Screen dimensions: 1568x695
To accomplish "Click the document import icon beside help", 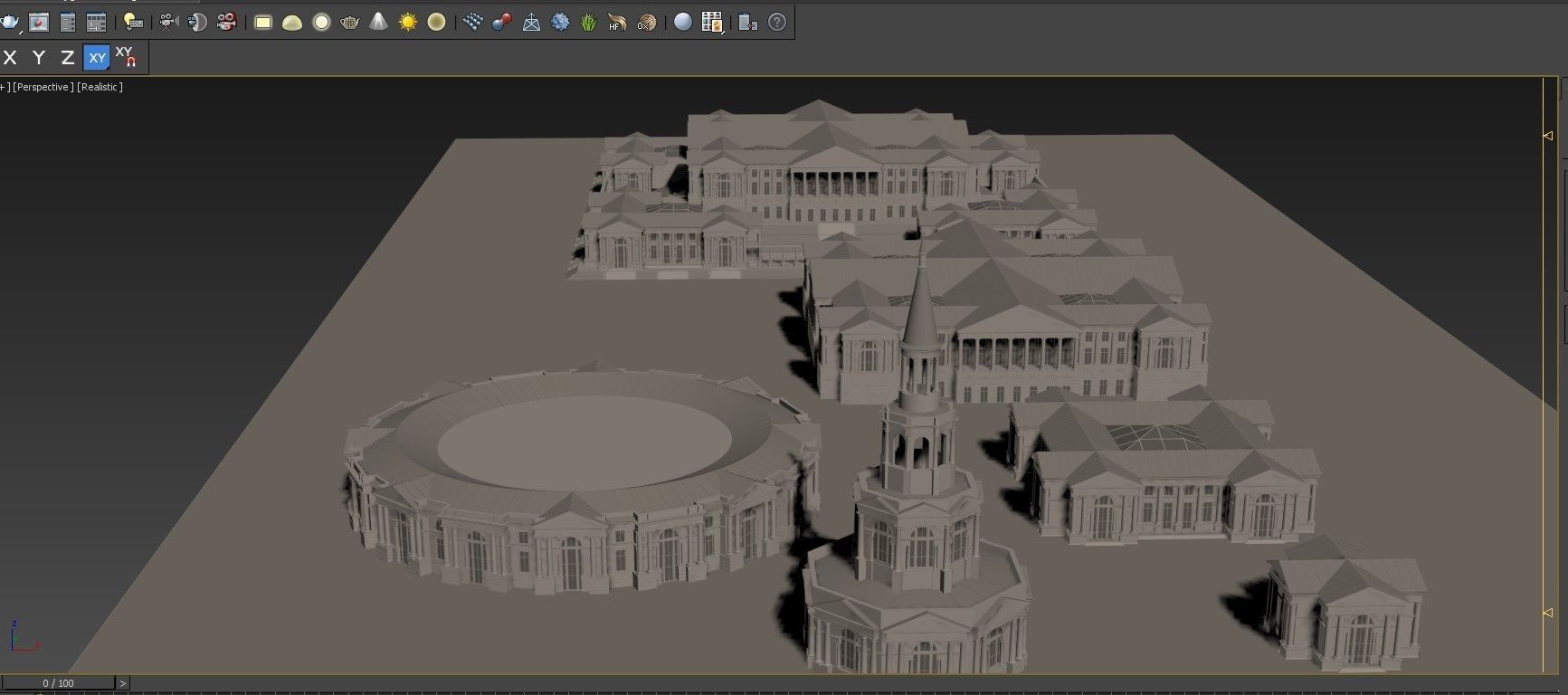I will tap(747, 22).
